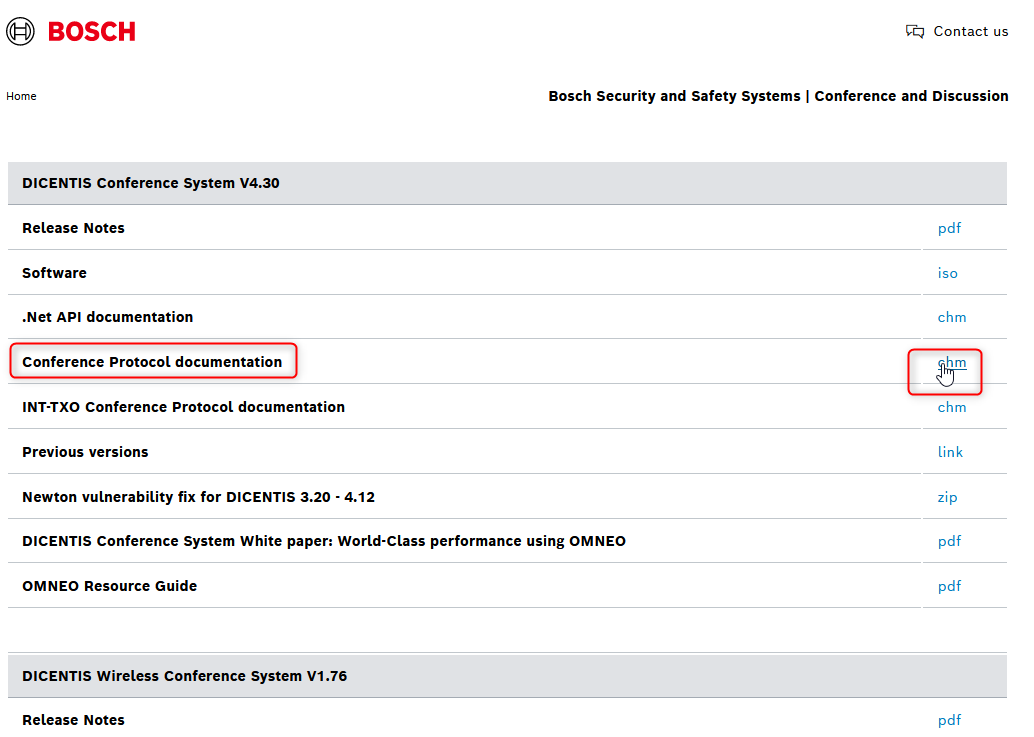Click the Newton vulnerability fix row title
The height and width of the screenshot is (737, 1034).
(198, 497)
